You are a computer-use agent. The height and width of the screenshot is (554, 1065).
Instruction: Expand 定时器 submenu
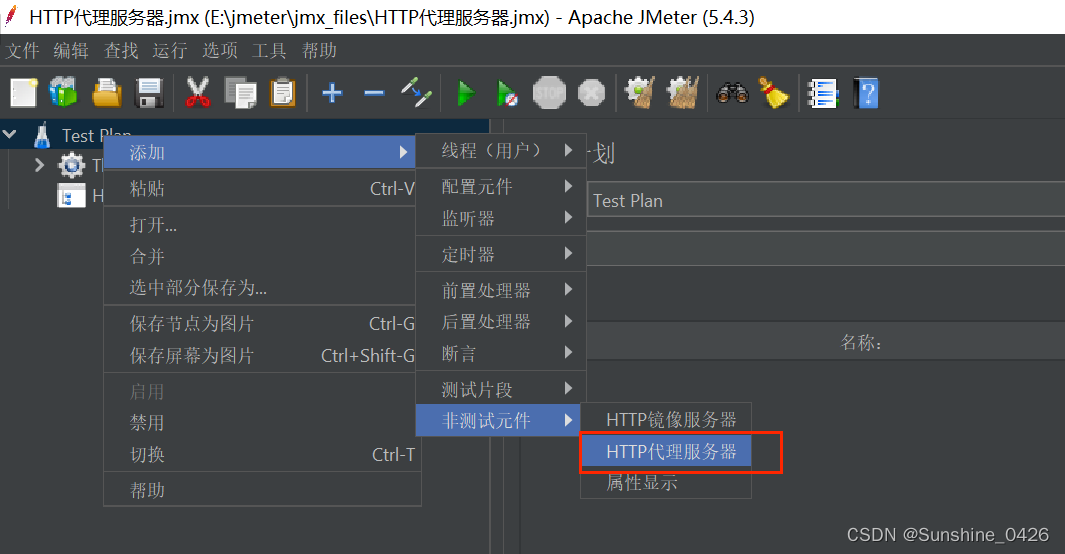[x=501, y=254]
